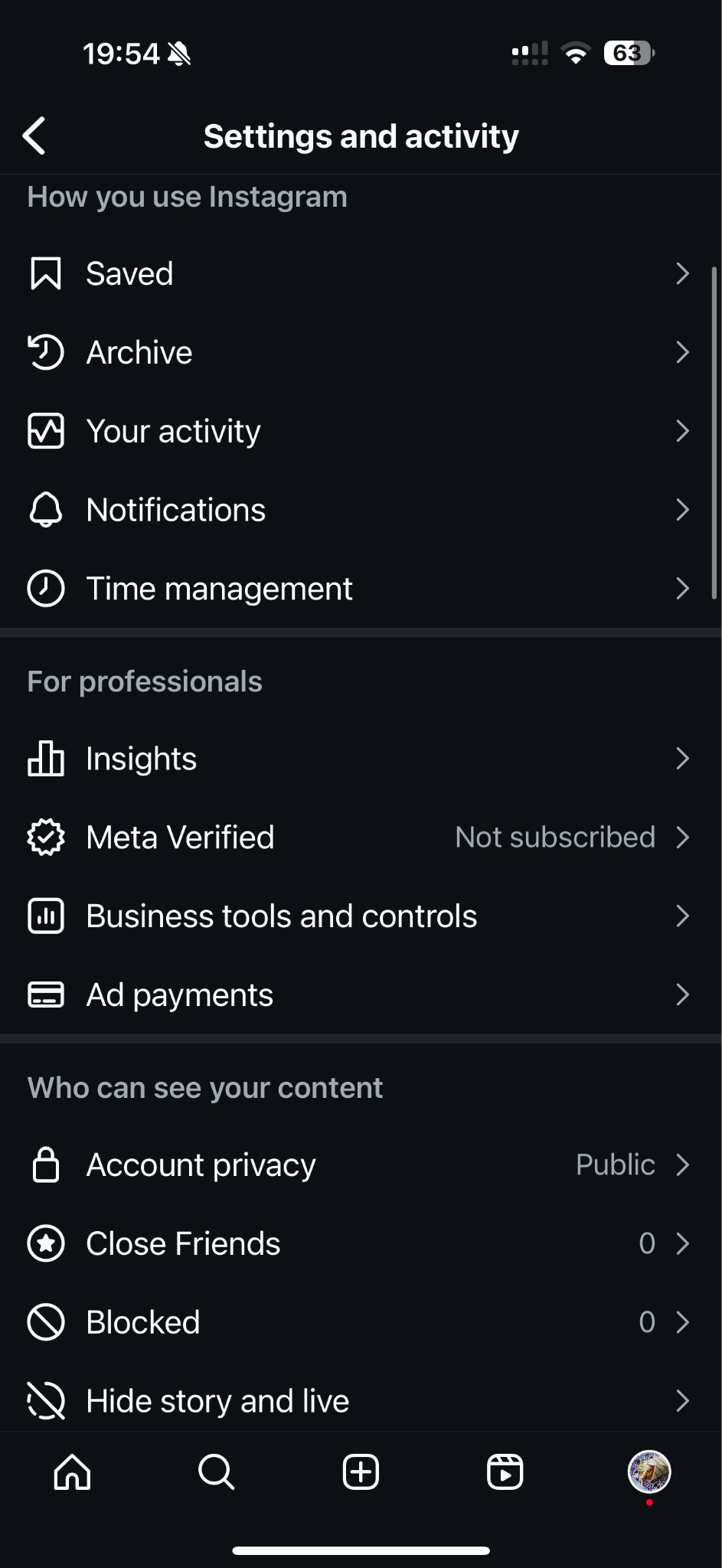
Task: Expand Time management using its chevron
Action: 682,589
